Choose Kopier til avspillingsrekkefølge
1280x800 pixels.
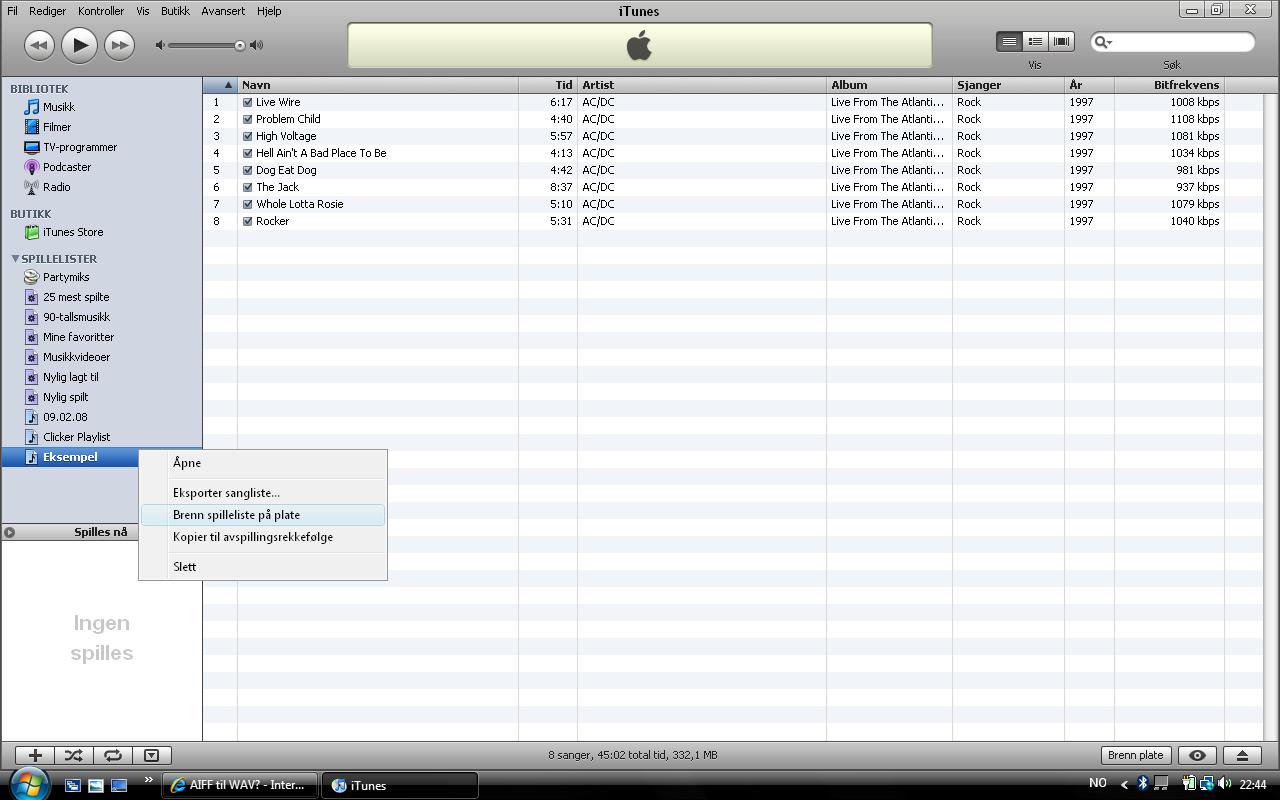coord(263,537)
